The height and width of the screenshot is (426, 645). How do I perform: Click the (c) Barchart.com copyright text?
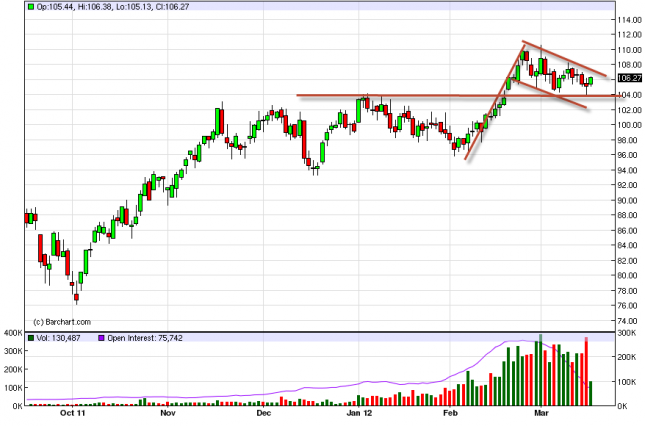click(60, 321)
